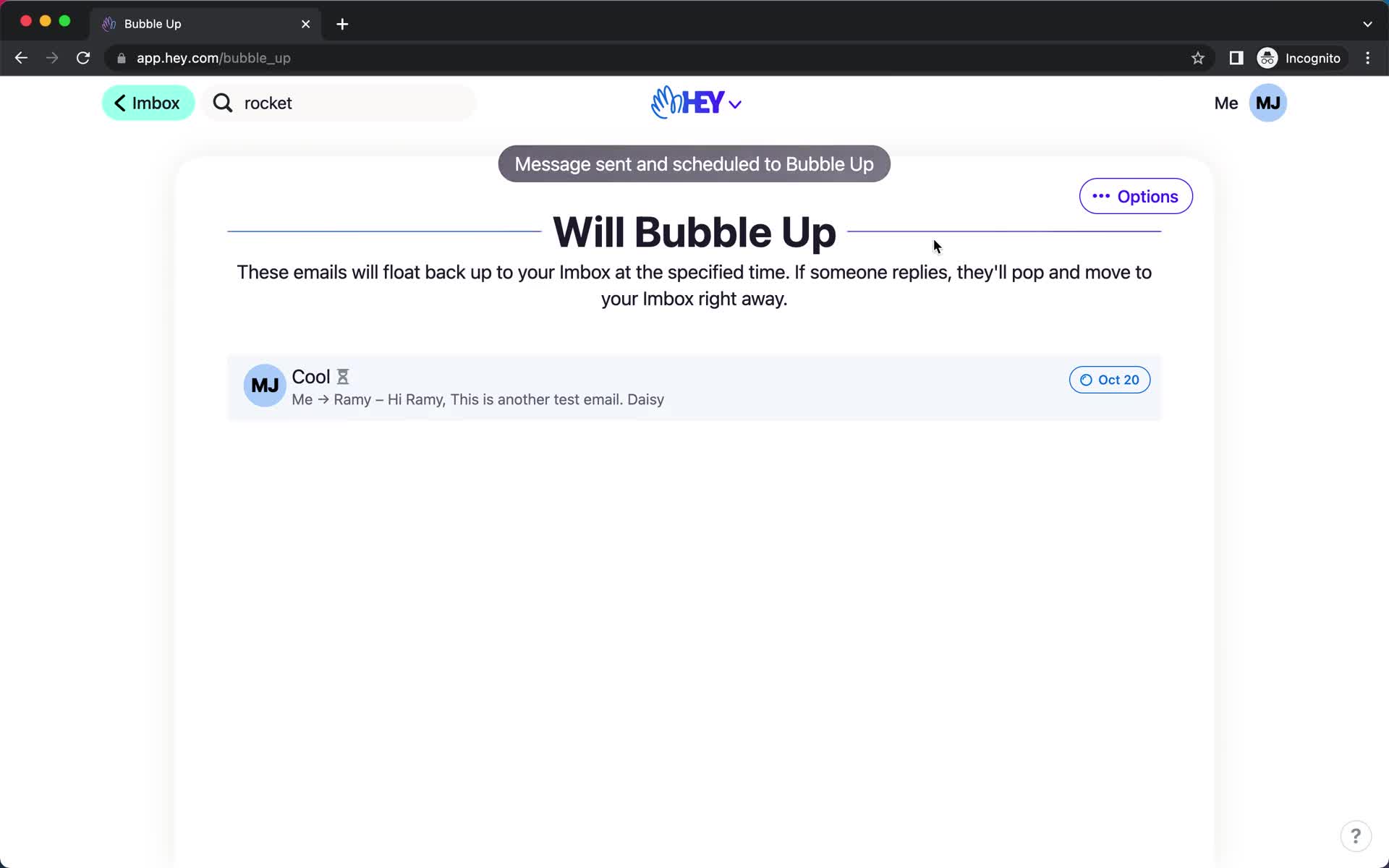Screen dimensions: 1389x868
Task: Click the search icon to search
Action: tap(222, 102)
